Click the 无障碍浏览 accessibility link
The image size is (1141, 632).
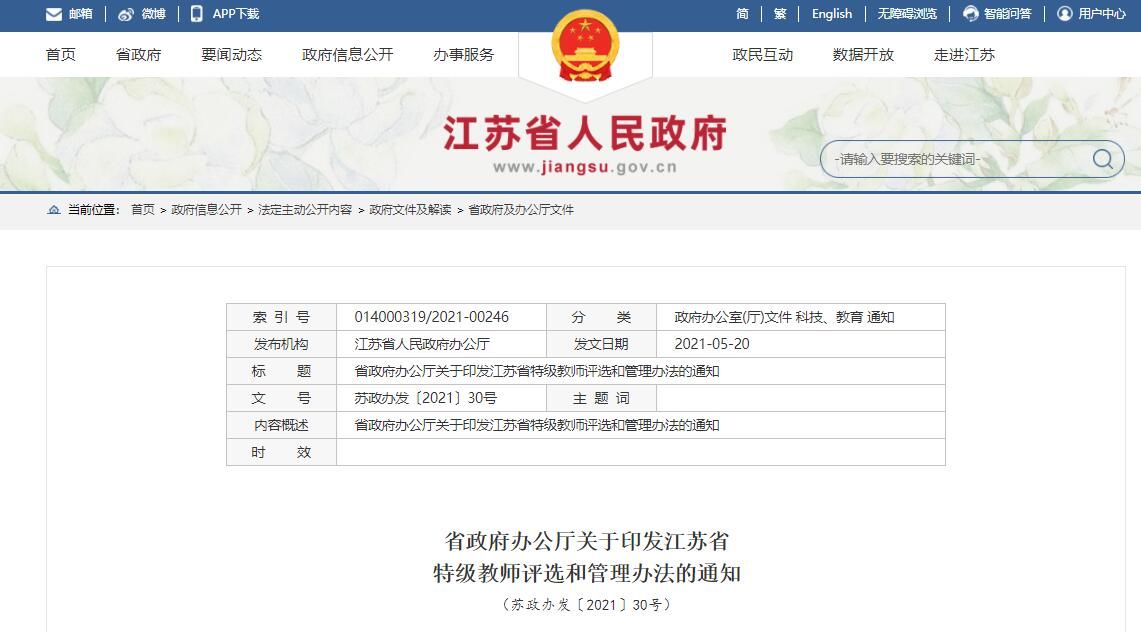point(907,14)
